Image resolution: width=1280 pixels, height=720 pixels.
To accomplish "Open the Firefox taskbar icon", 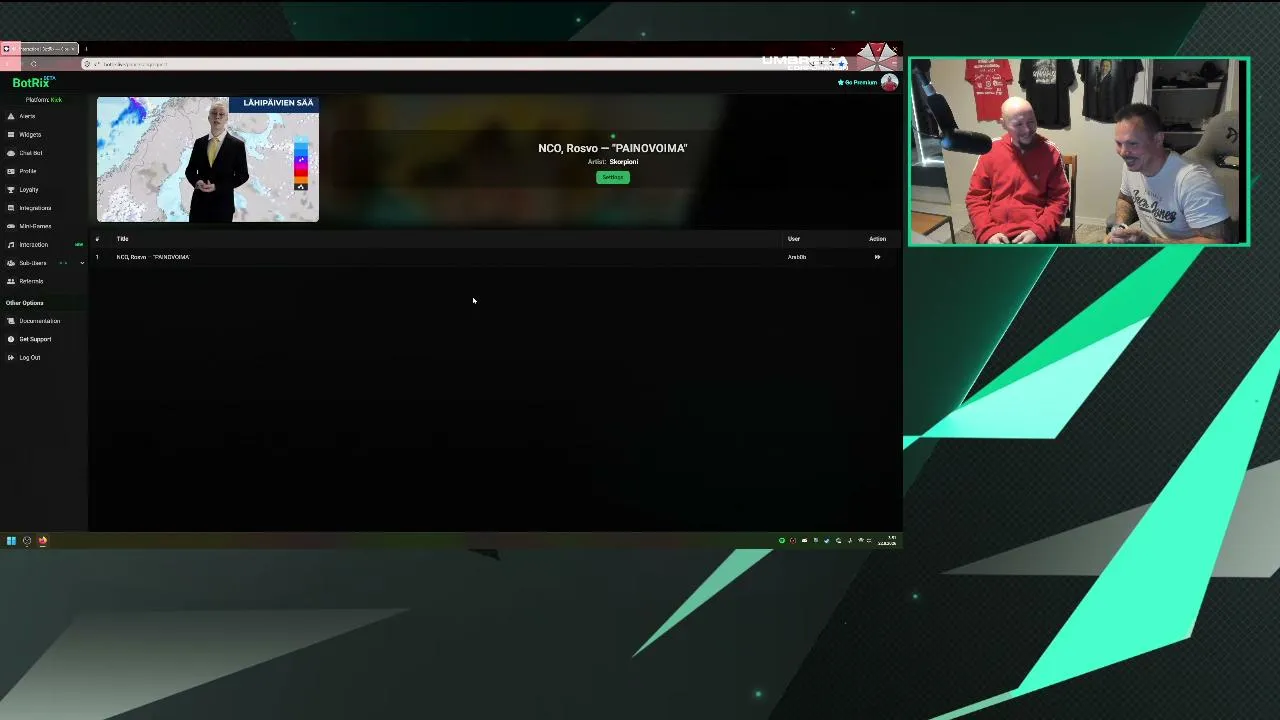I will click(42, 541).
